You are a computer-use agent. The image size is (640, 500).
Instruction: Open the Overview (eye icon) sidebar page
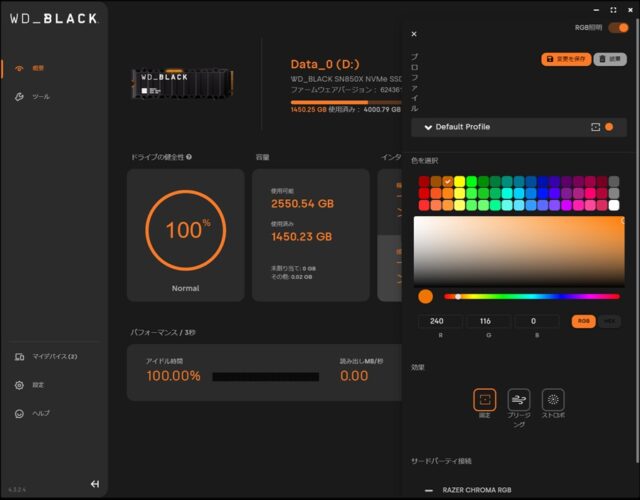29,68
